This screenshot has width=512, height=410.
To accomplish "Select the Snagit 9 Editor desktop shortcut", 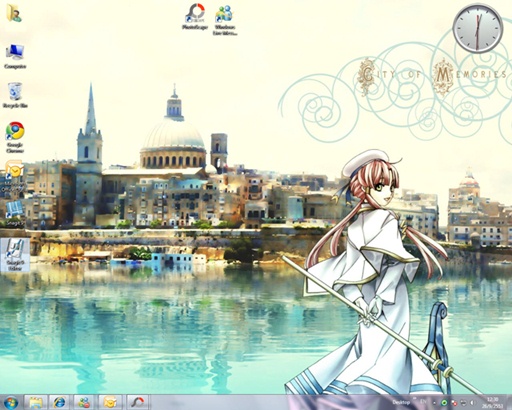I will point(15,255).
